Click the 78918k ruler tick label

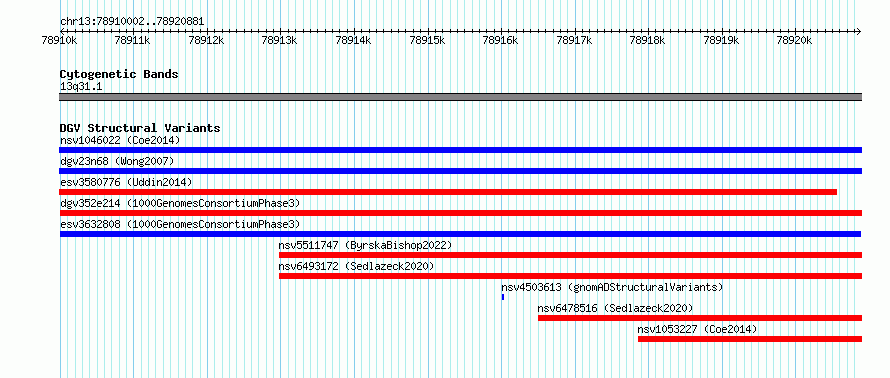click(x=648, y=40)
